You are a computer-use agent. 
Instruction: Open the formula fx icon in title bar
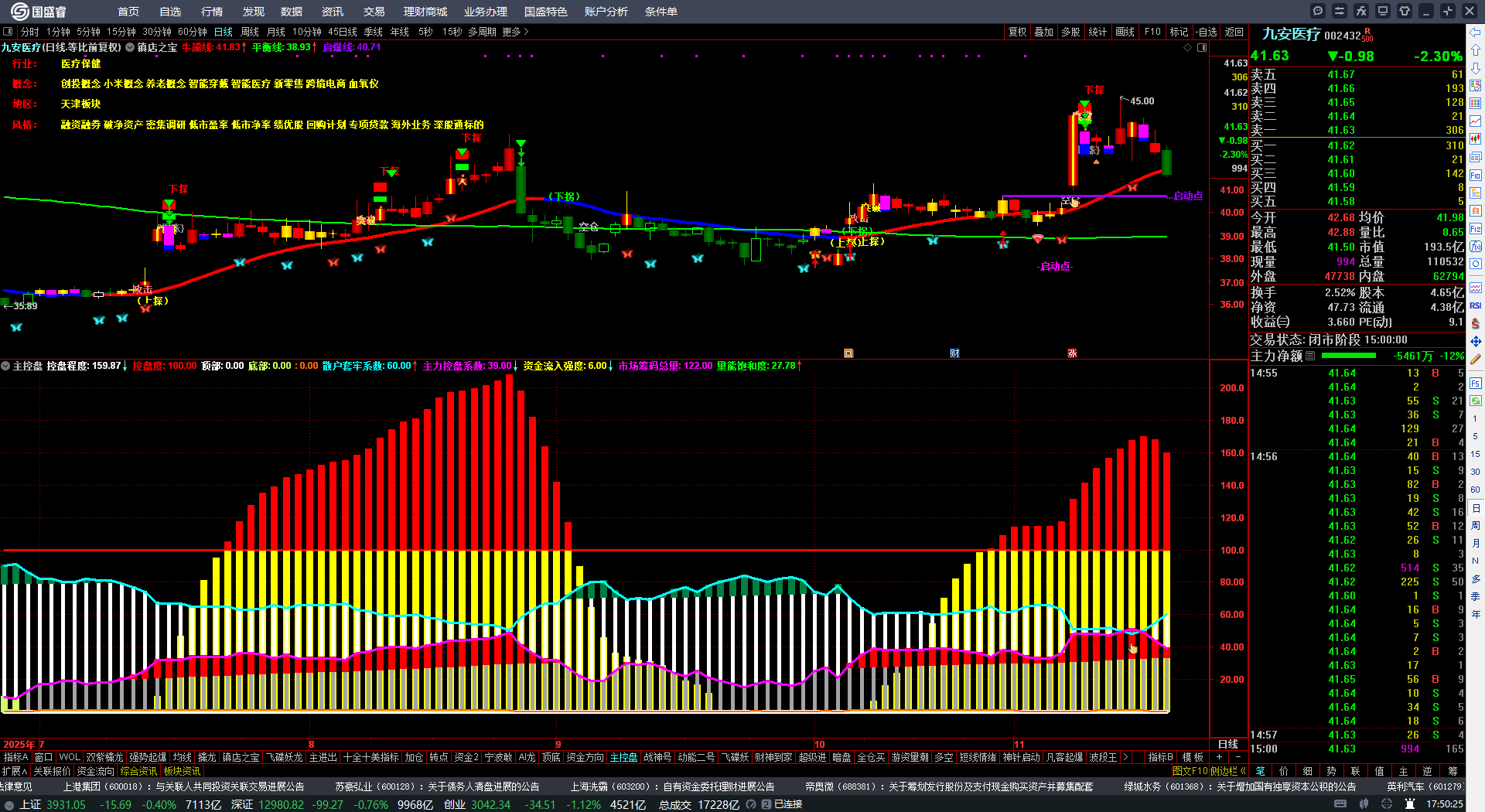tap(1361, 11)
